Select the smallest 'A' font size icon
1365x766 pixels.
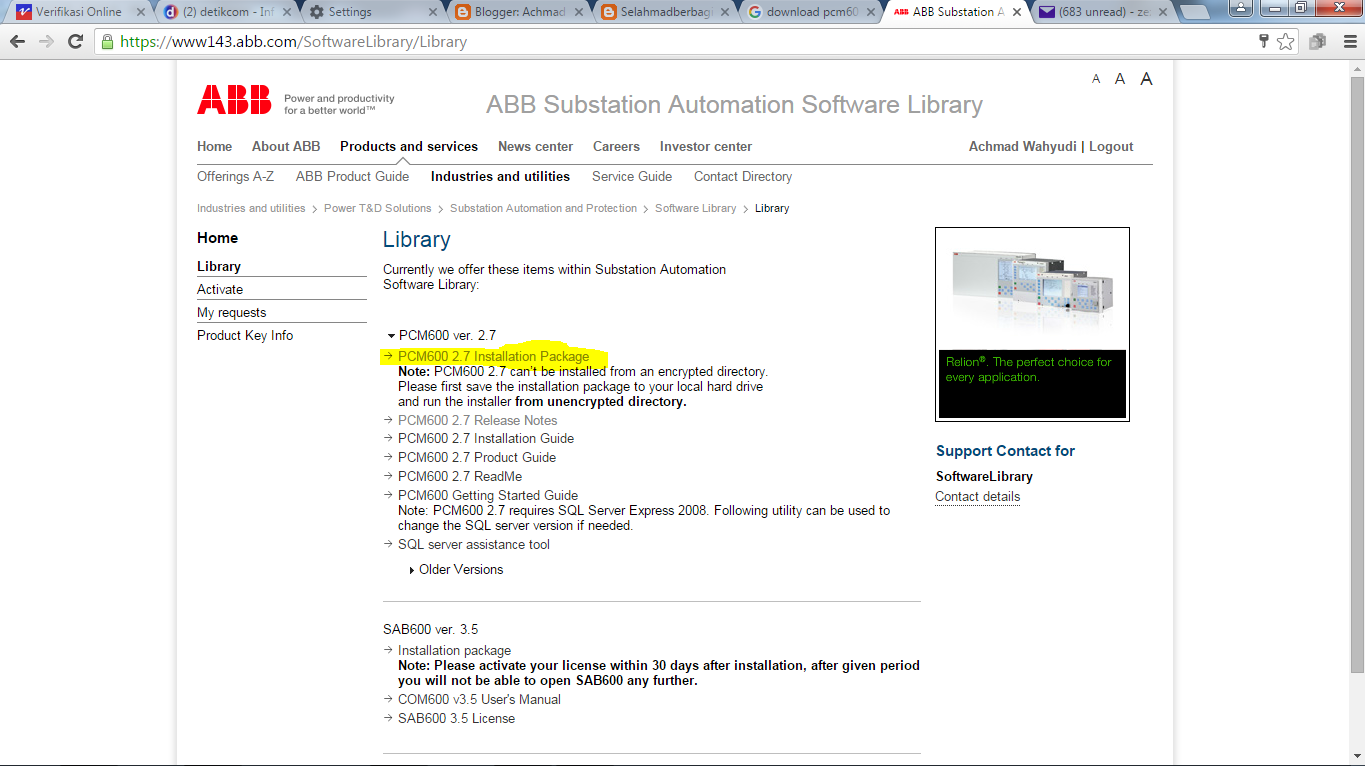click(x=1096, y=78)
